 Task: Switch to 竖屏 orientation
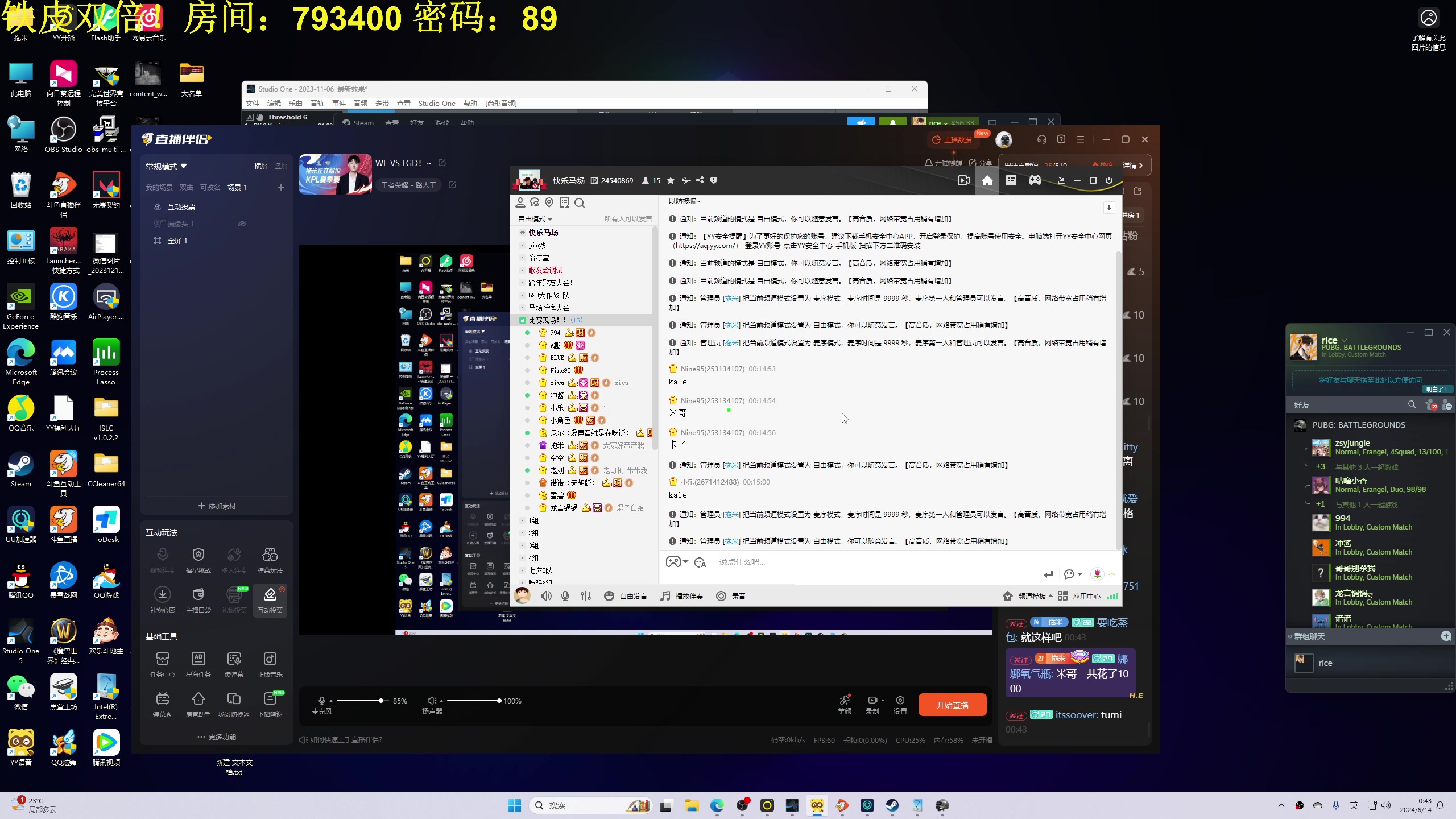coord(281,166)
